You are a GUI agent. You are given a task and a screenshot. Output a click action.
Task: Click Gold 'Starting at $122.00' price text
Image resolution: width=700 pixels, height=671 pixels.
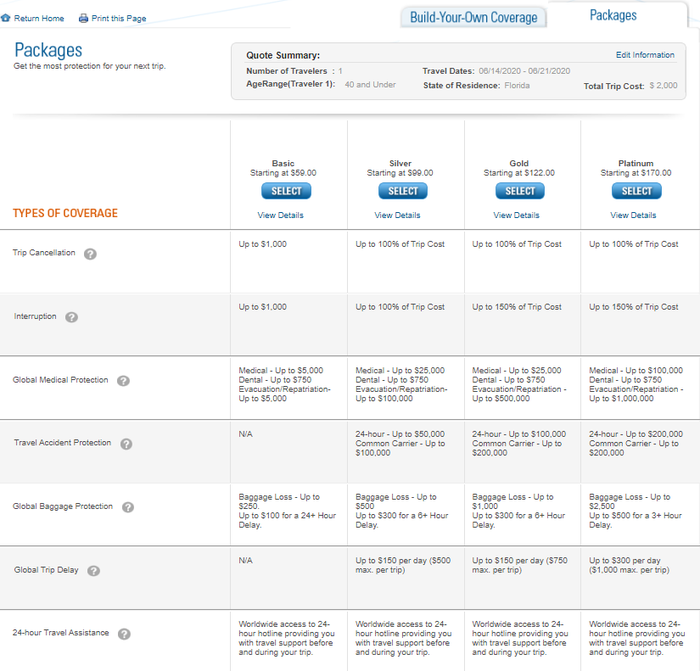coord(519,173)
